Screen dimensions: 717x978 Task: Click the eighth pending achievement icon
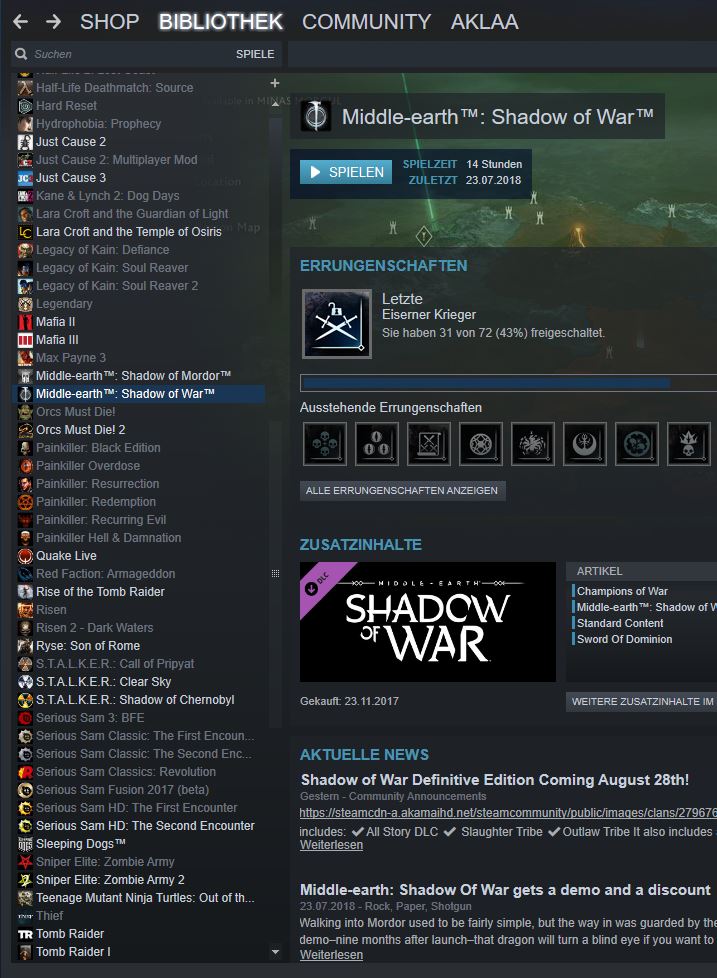[689, 444]
